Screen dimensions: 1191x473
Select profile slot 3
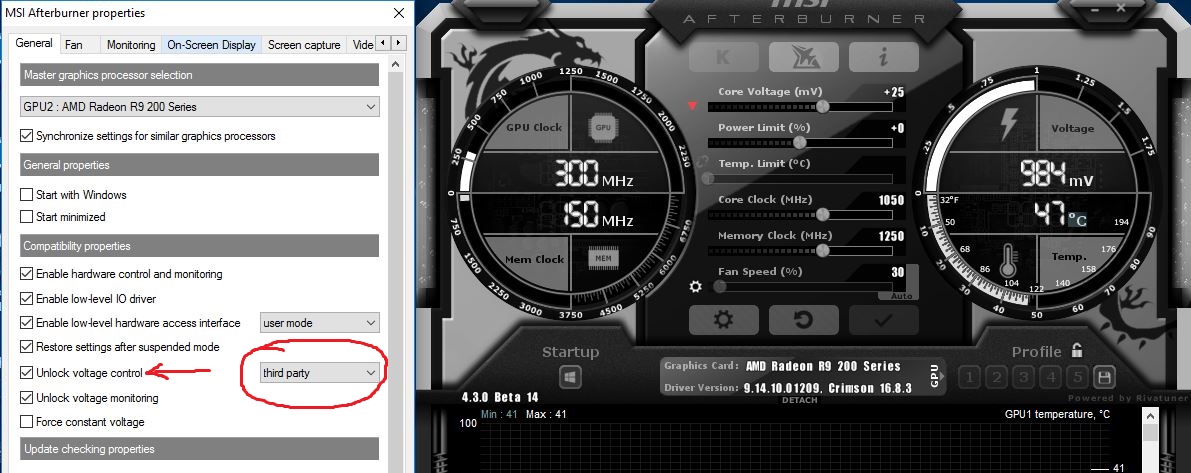coord(1024,377)
